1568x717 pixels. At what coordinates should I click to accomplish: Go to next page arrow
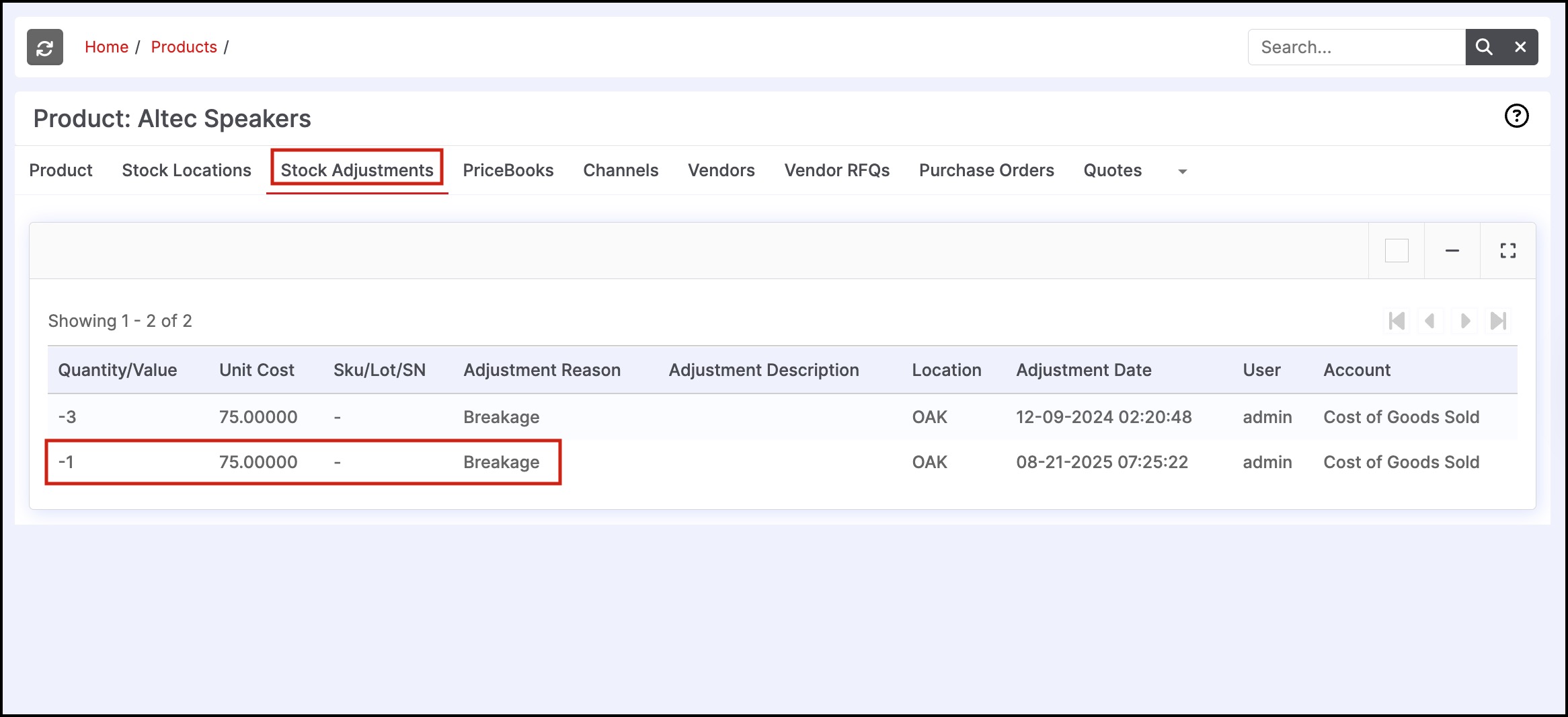pyautogui.click(x=1465, y=321)
